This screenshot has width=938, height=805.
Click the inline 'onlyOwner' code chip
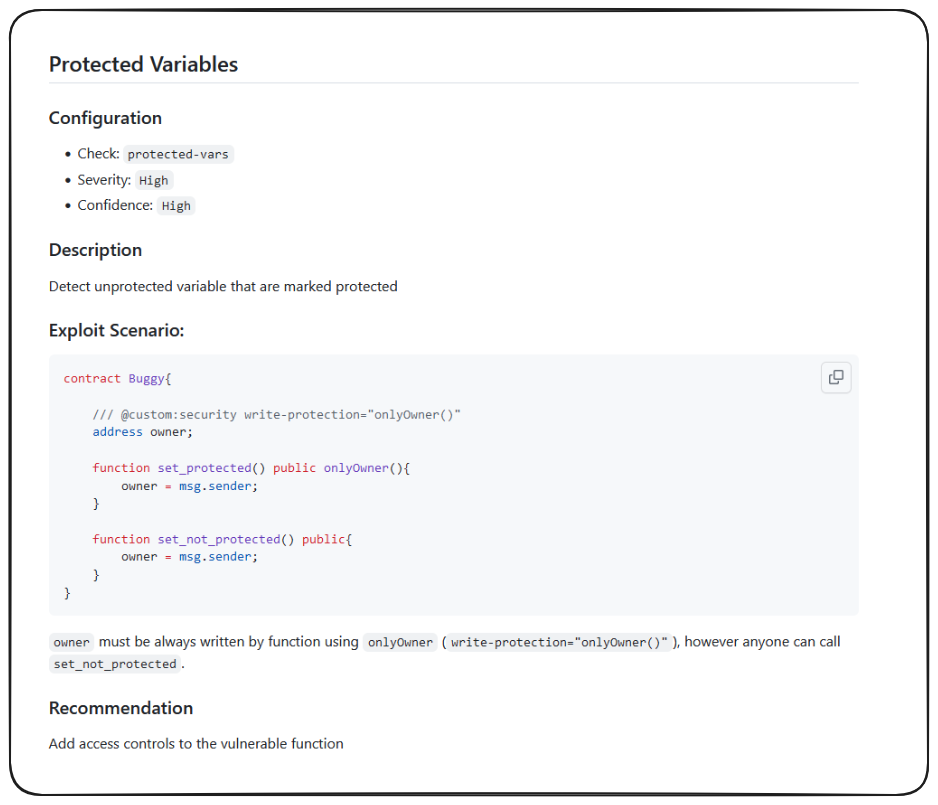pos(400,643)
